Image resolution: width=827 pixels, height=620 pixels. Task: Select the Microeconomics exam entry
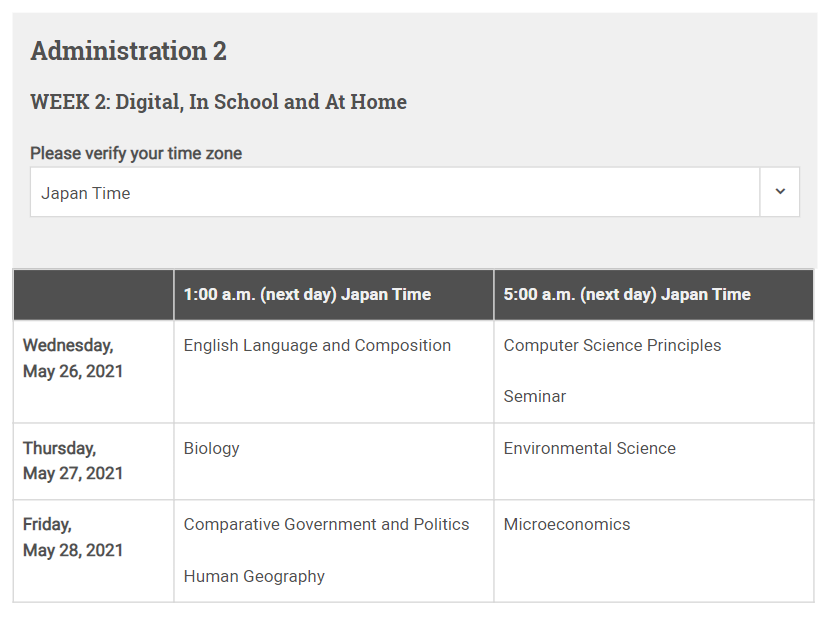pyautogui.click(x=567, y=525)
